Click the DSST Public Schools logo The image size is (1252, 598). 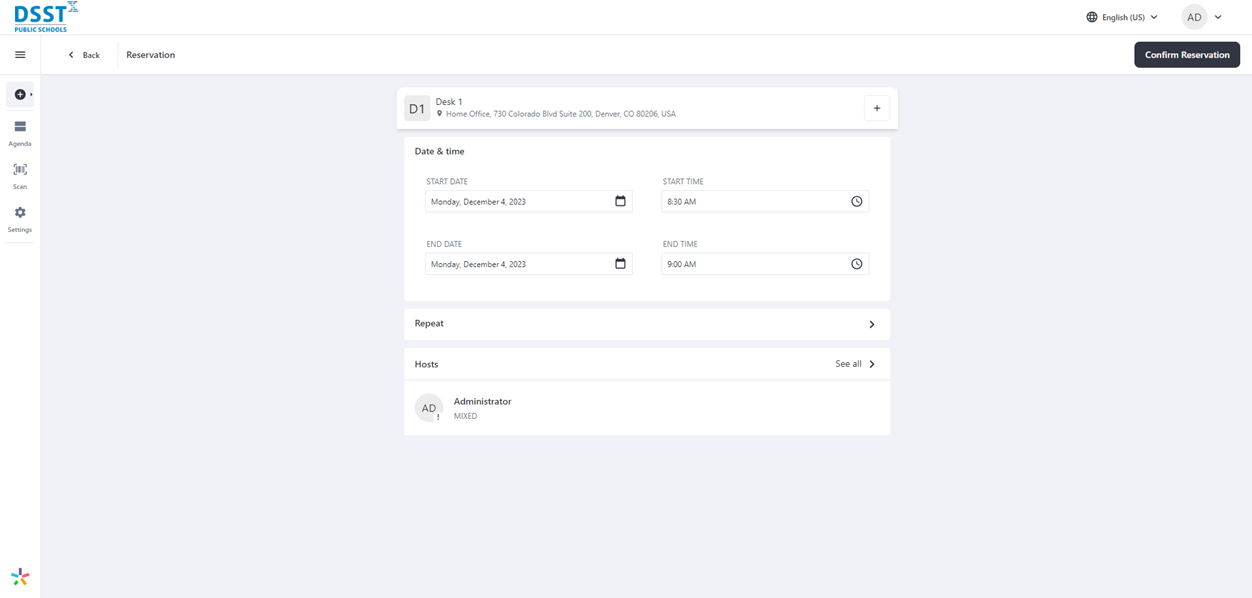46,17
